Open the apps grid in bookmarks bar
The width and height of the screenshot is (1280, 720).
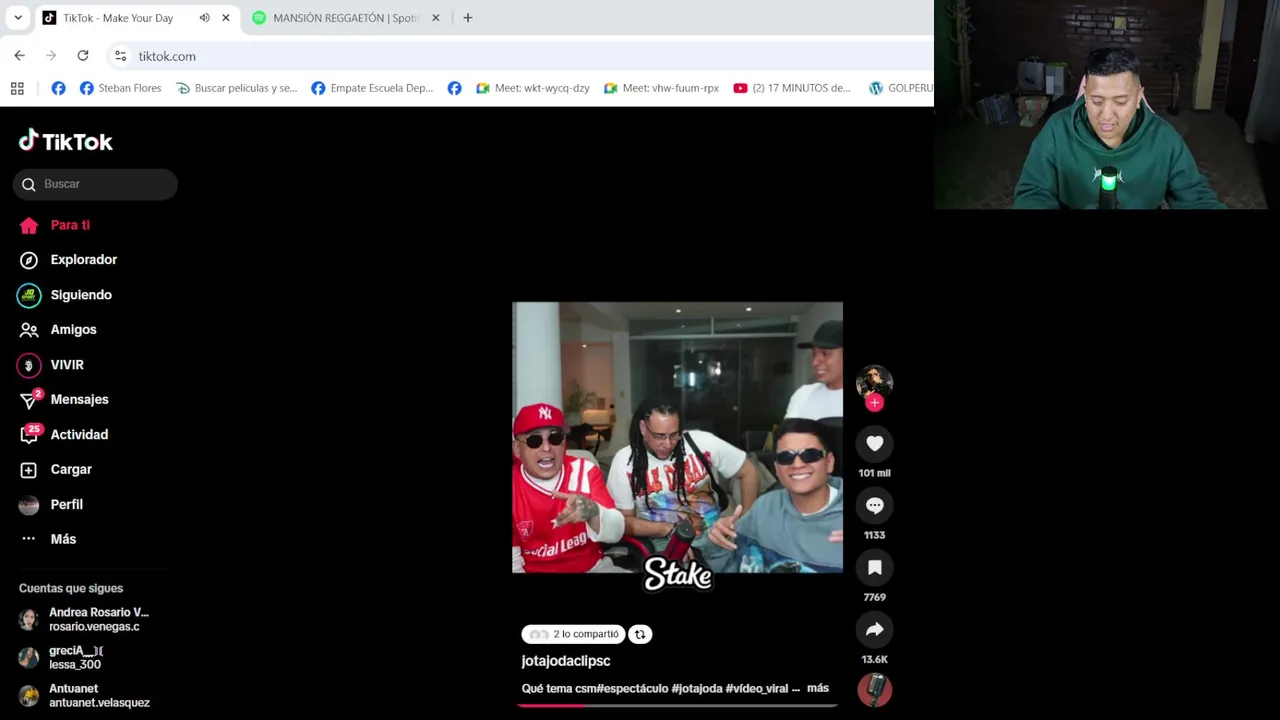(17, 88)
